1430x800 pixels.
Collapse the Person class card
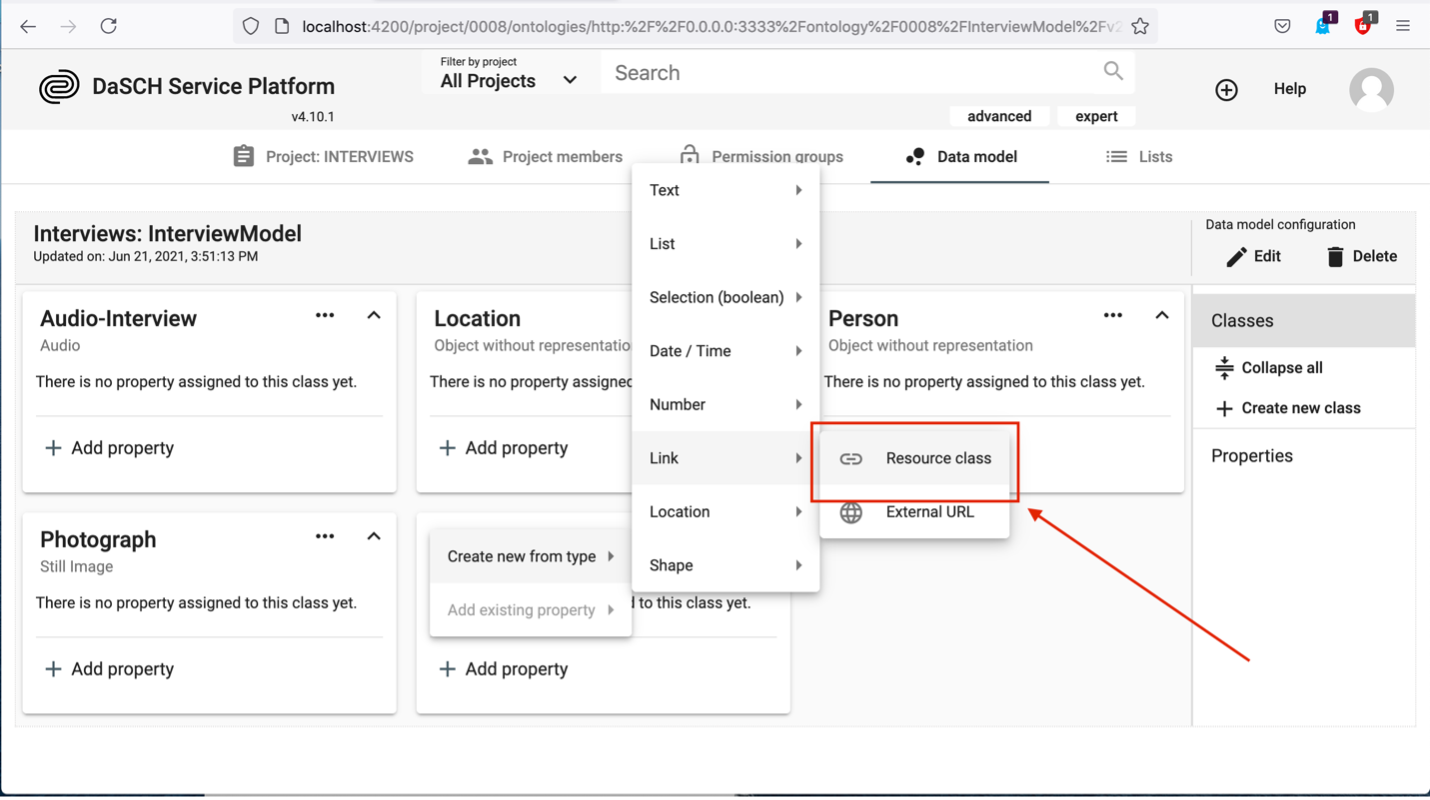1161,315
